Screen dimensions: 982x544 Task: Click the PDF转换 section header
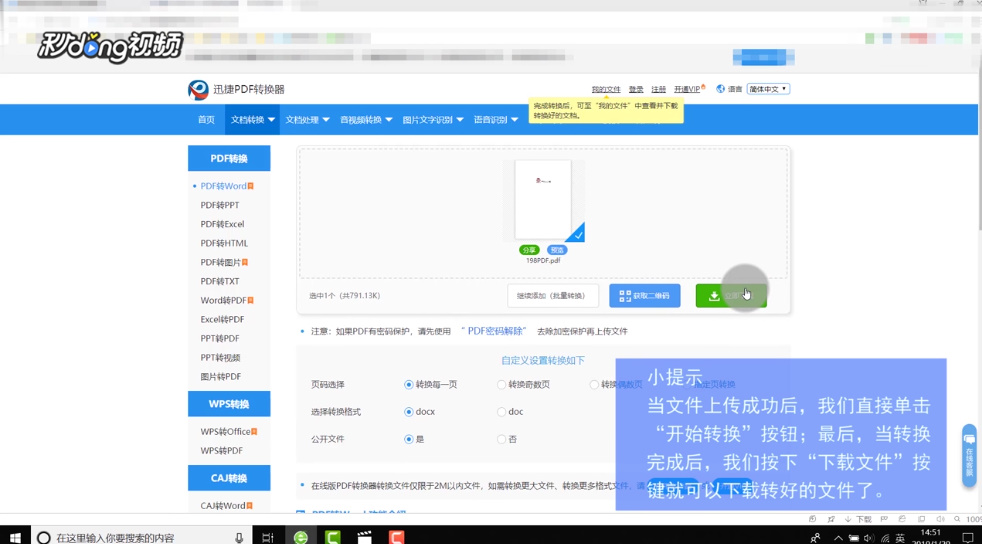(x=229, y=158)
